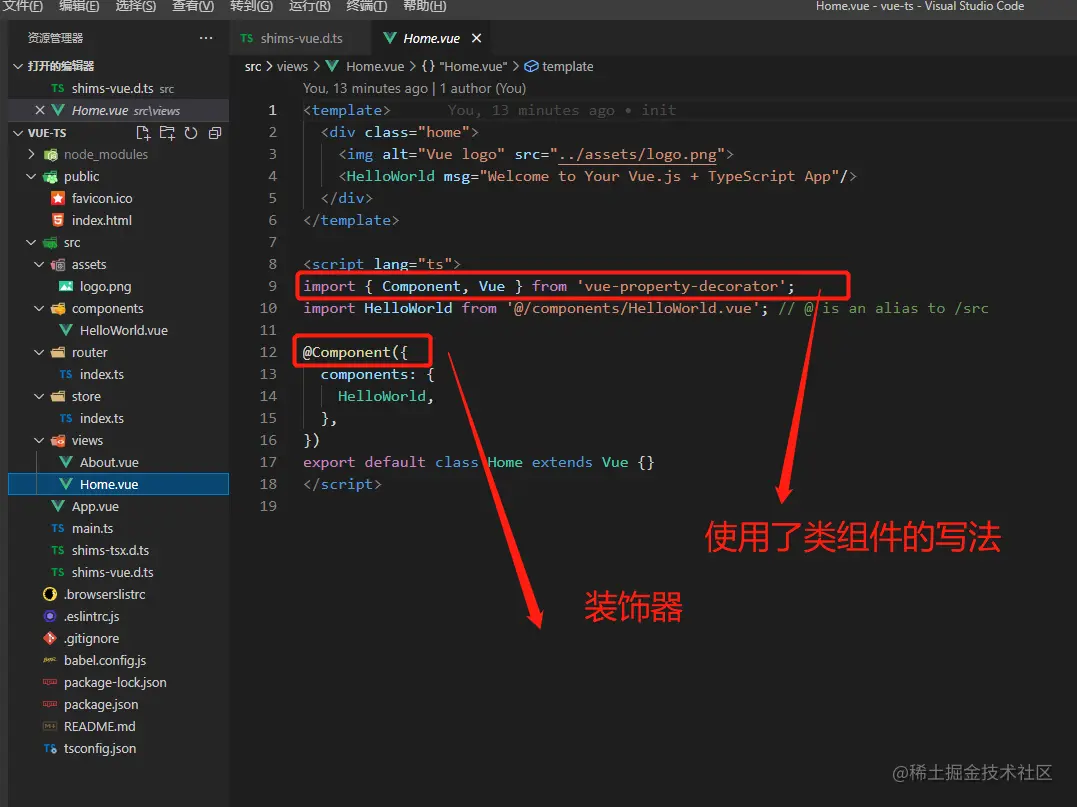Open index.ts under store folder

[118, 418]
